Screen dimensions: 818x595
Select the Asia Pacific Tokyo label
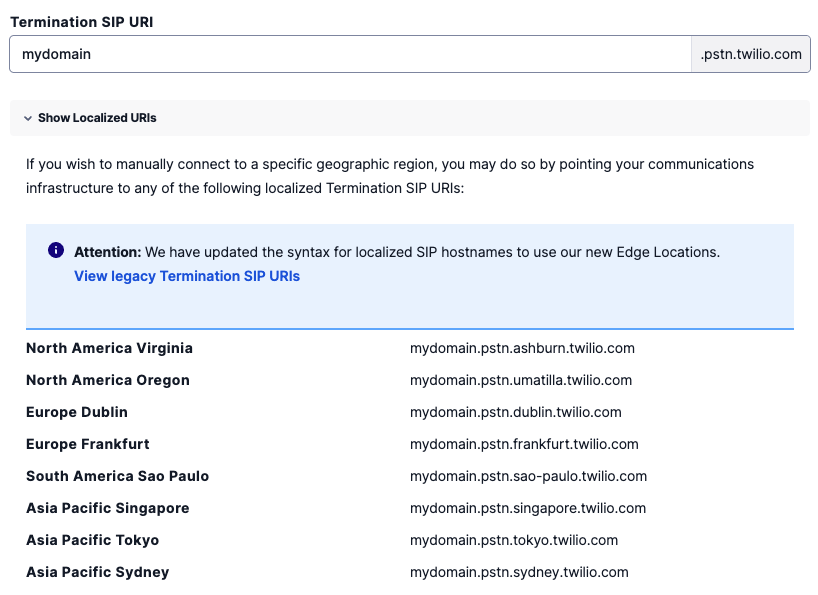click(x=92, y=540)
